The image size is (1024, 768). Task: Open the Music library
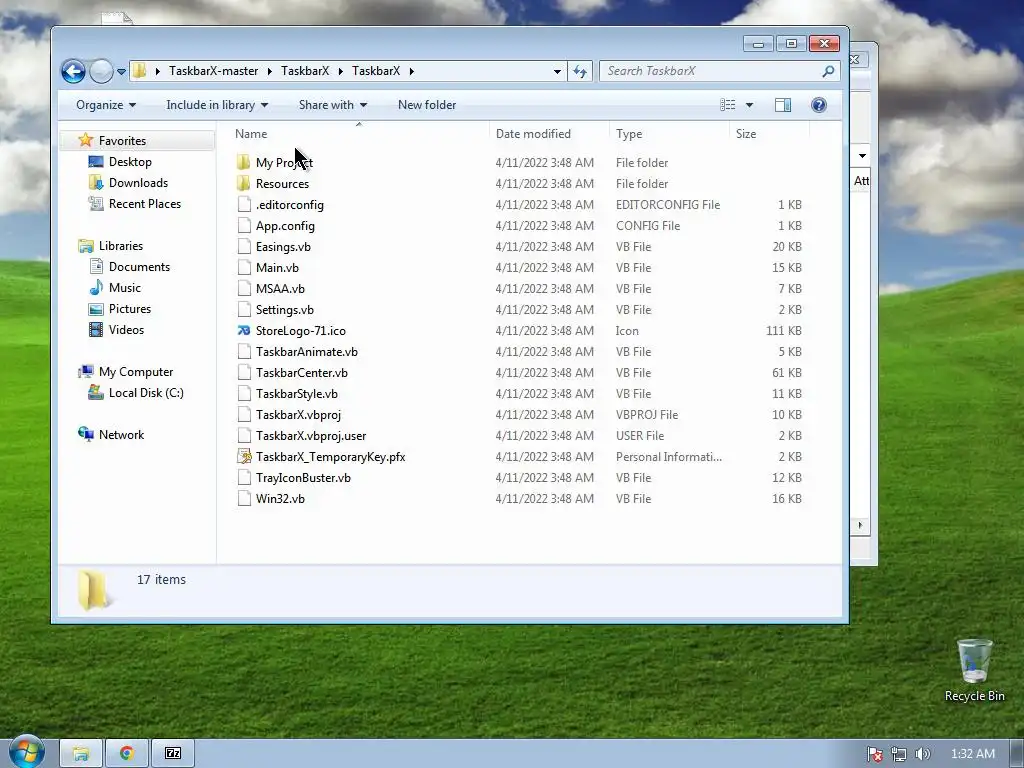(x=125, y=288)
